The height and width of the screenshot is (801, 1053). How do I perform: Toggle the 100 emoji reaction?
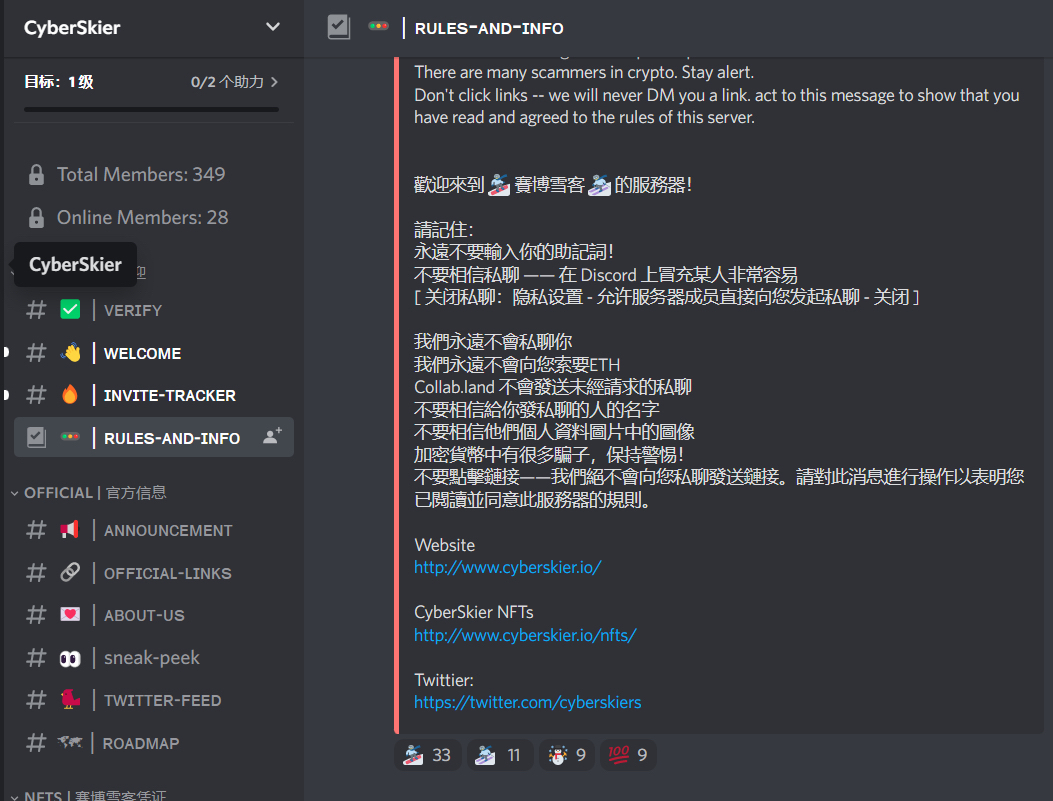click(x=628, y=755)
